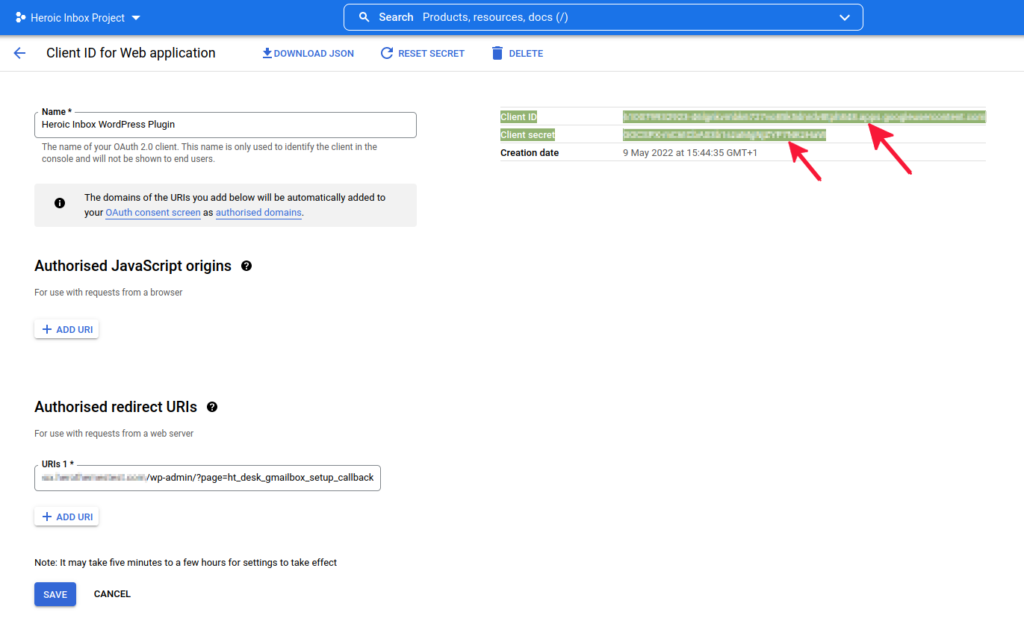
Task: Select the Client ID value text
Action: tap(804, 117)
